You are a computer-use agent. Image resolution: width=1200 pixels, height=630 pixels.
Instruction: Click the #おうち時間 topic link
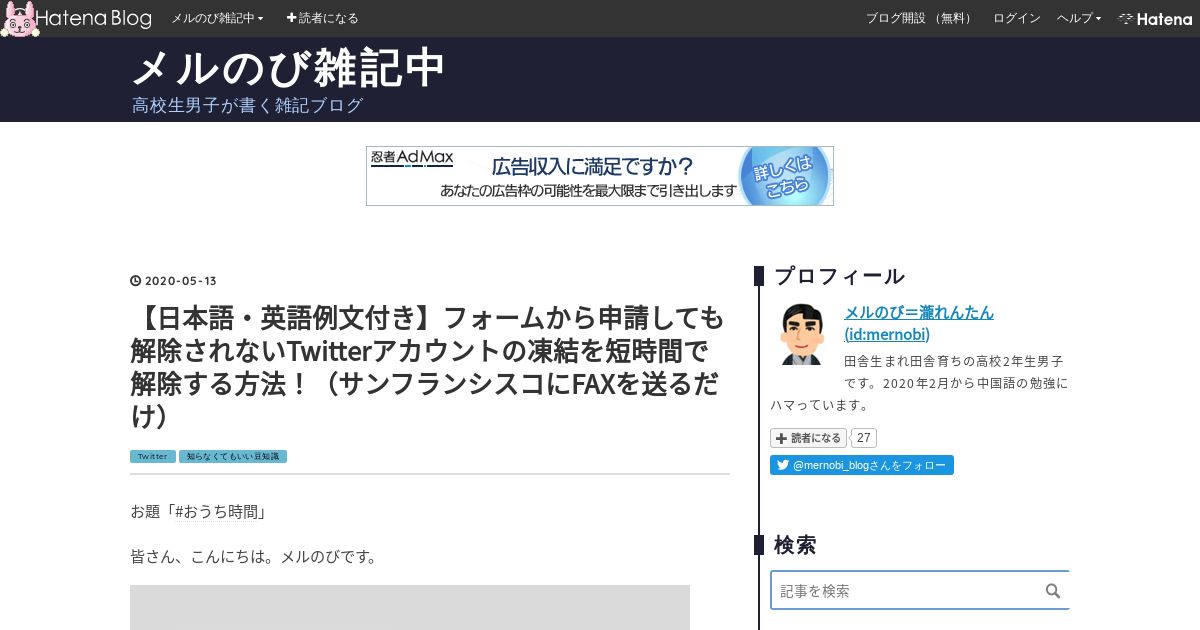[x=218, y=512]
